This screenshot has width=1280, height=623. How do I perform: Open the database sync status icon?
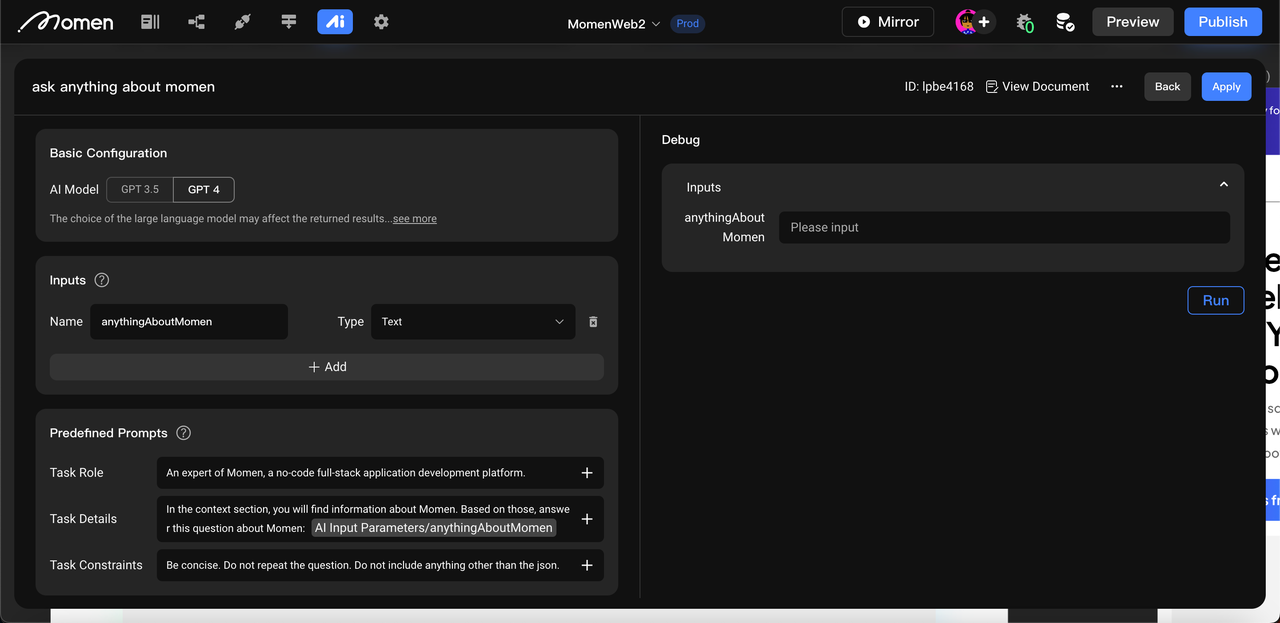pos(1065,22)
